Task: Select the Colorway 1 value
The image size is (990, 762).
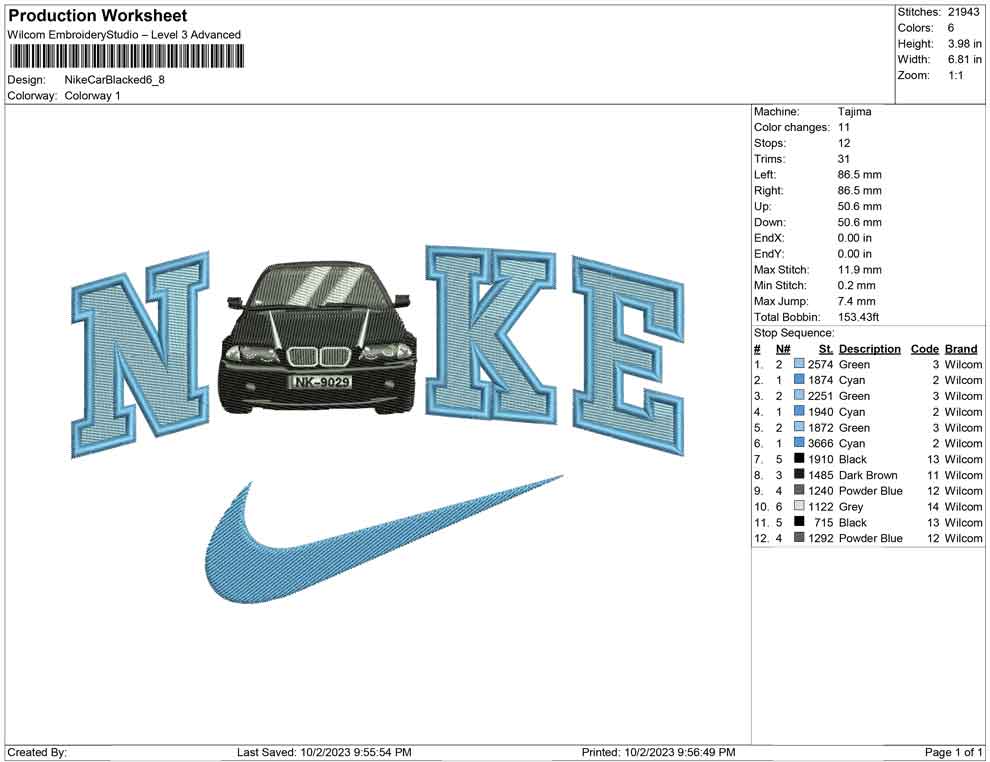Action: pyautogui.click(x=93, y=96)
